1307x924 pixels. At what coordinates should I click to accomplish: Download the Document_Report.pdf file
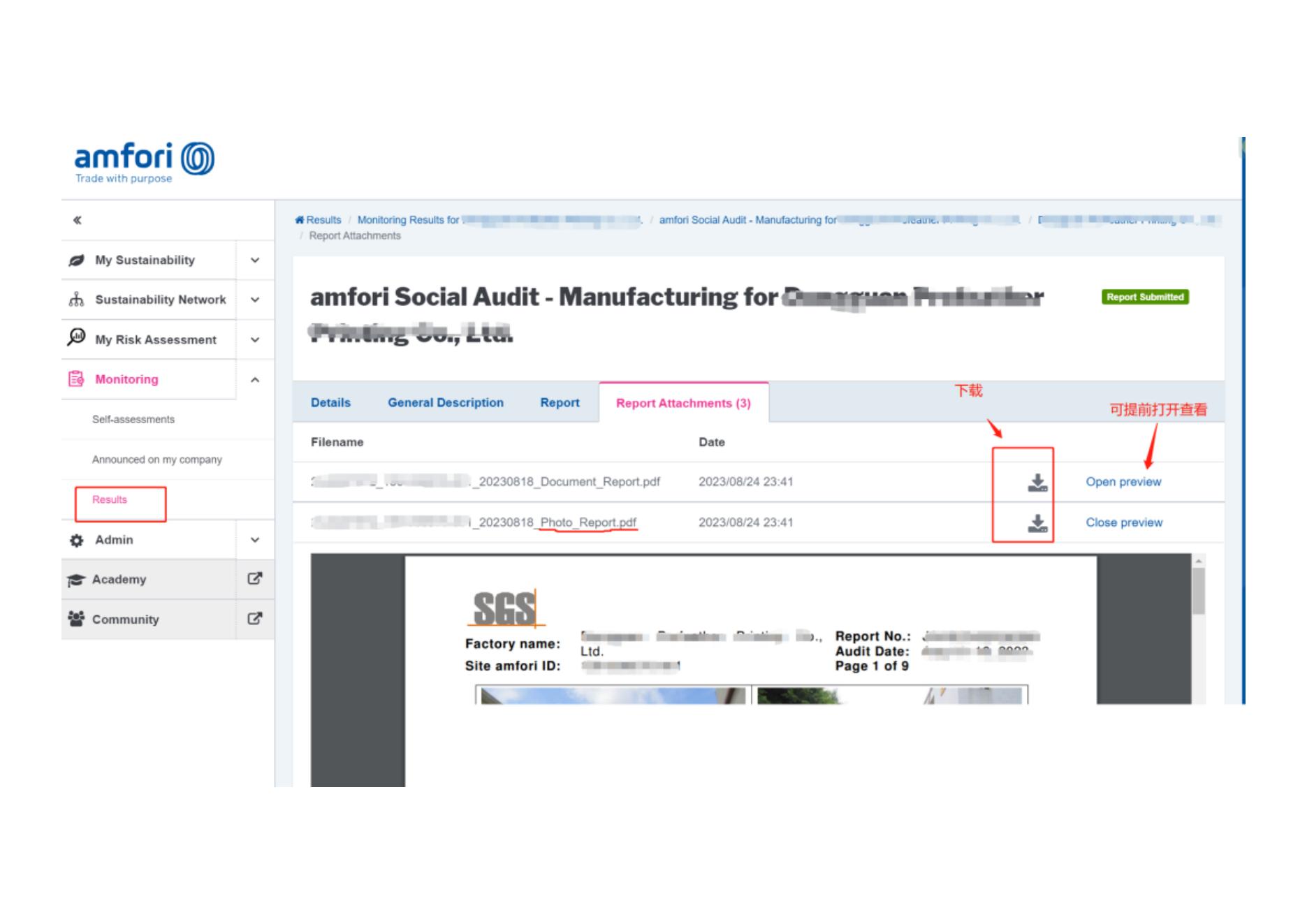point(1037,483)
